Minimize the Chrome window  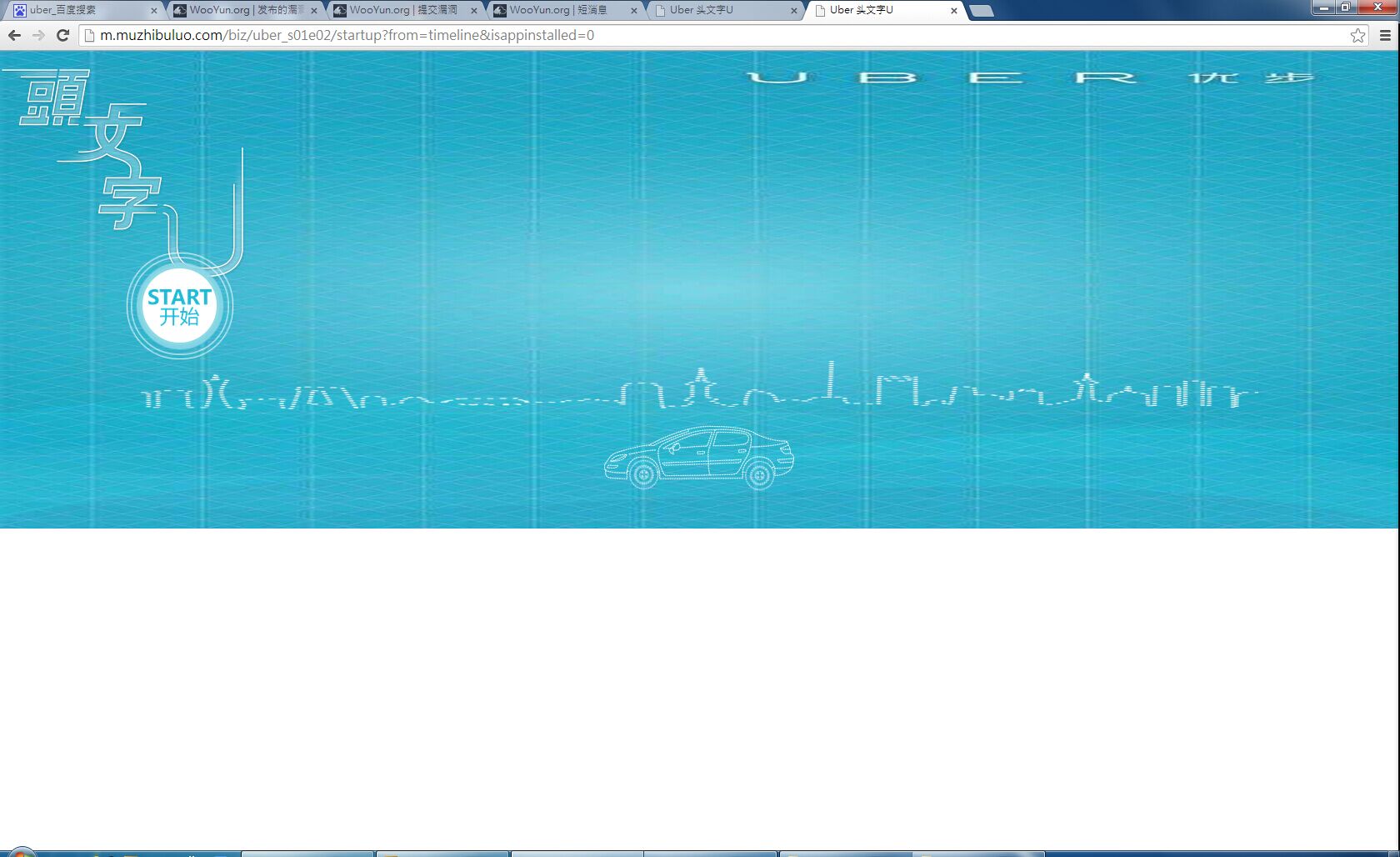click(x=1324, y=8)
